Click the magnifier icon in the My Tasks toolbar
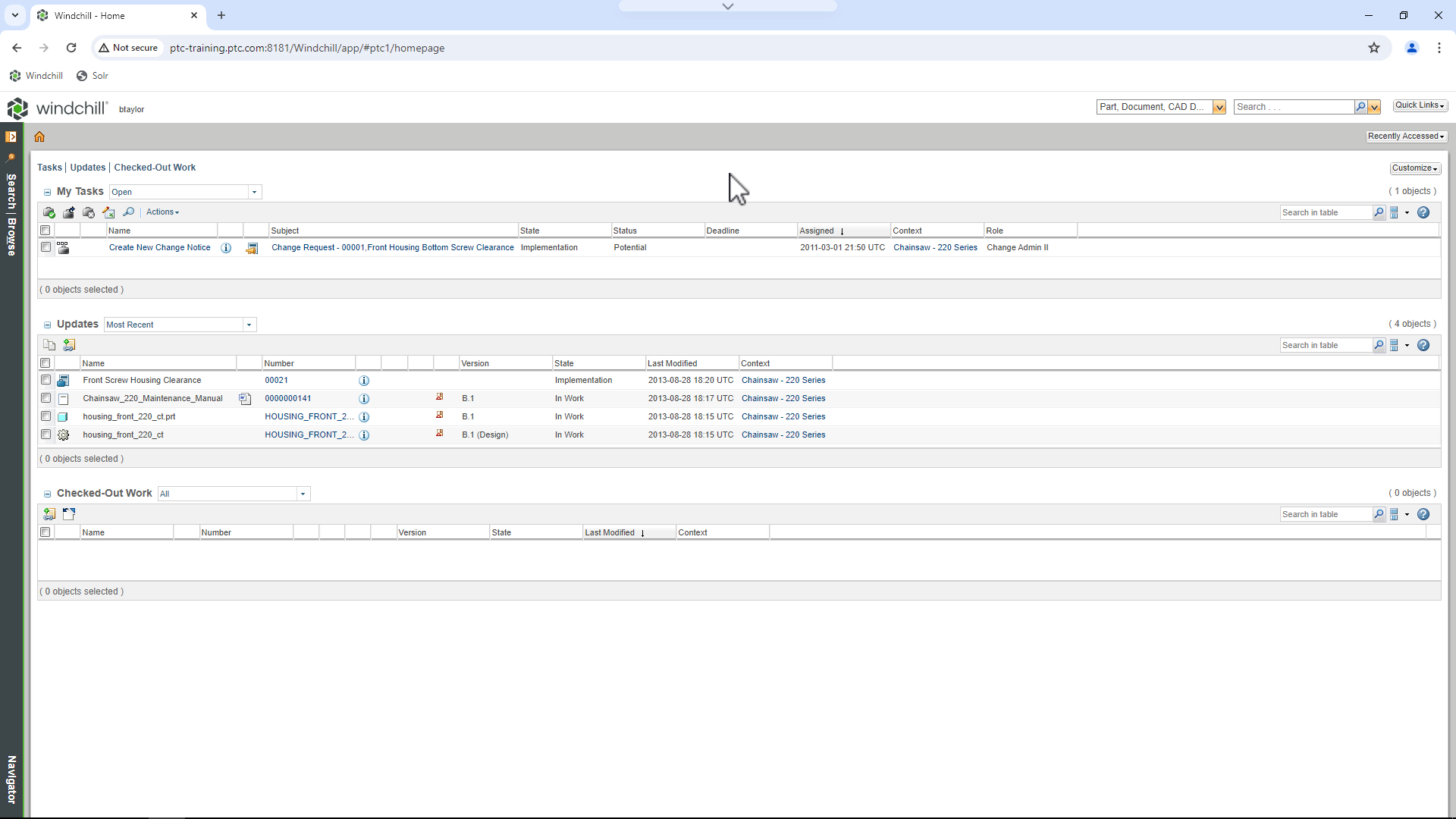Screen dimensions: 1456x819 point(129,212)
